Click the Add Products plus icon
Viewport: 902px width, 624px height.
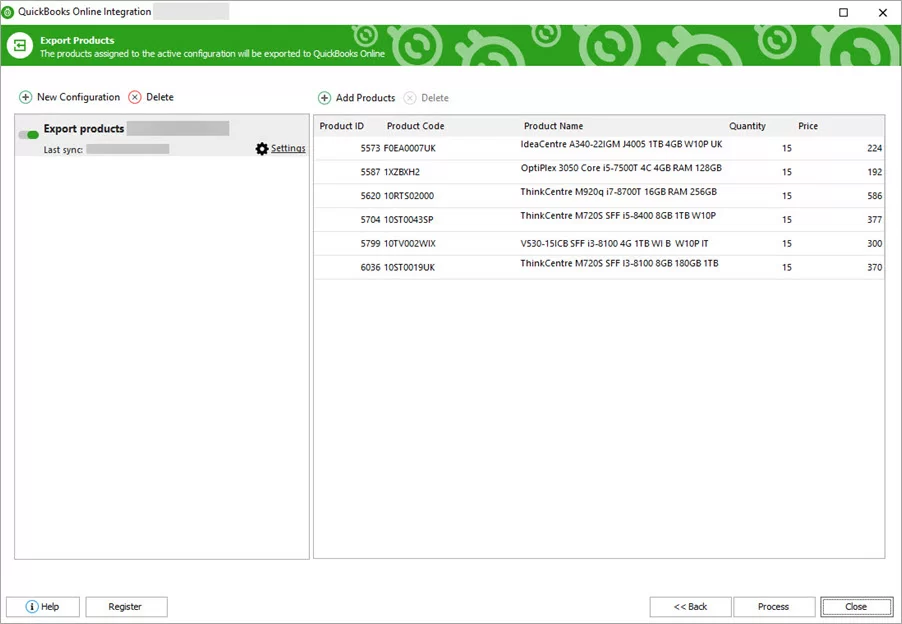tap(324, 98)
